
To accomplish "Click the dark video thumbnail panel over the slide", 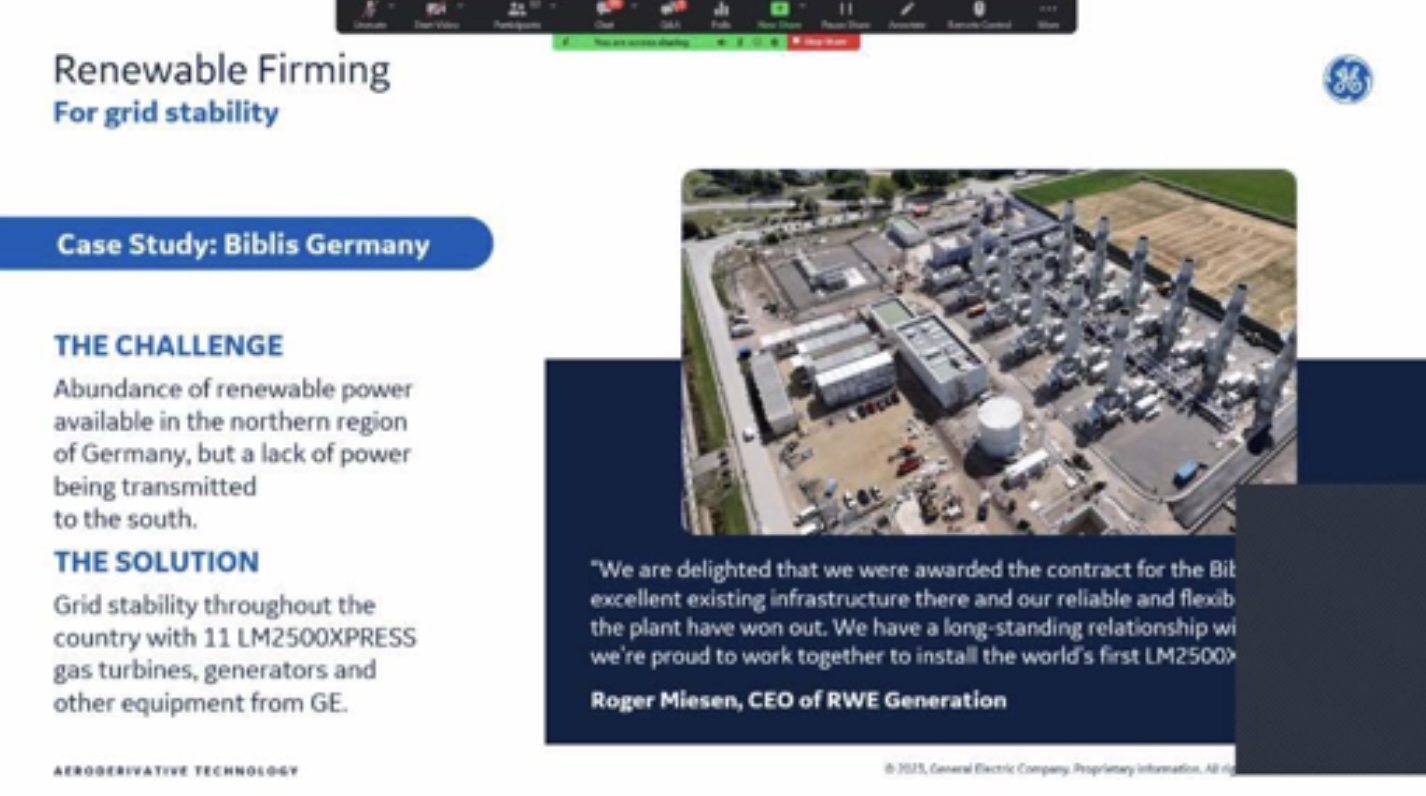I will click(1331, 628).
